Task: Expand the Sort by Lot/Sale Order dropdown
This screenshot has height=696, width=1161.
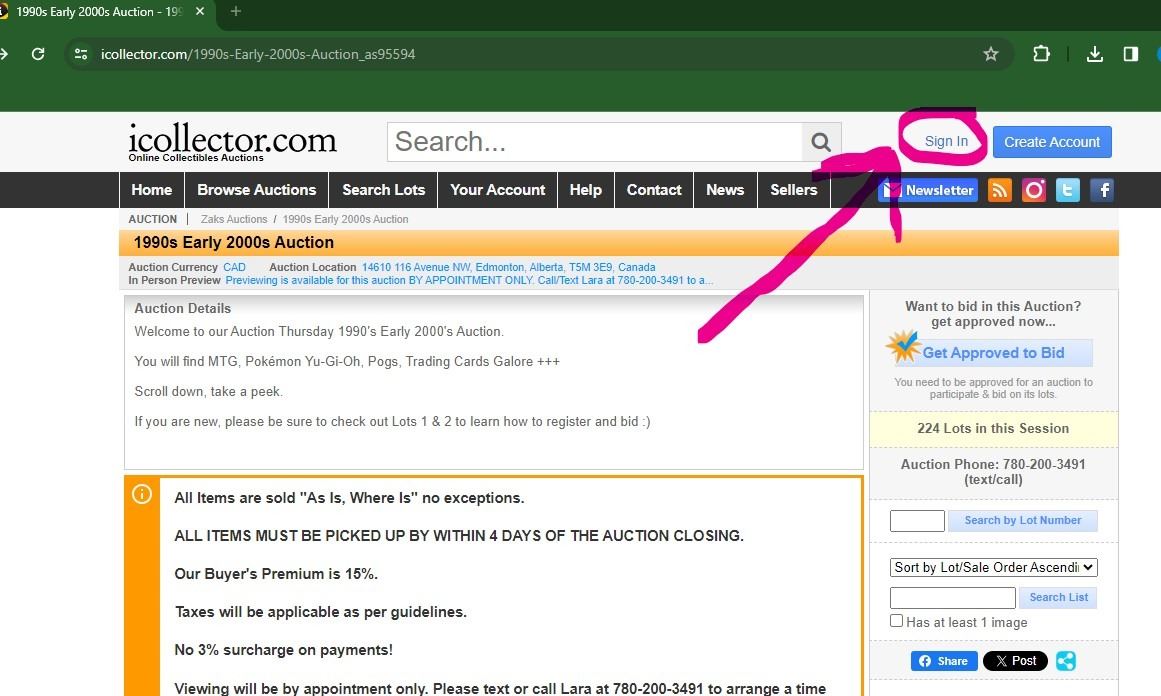Action: pyautogui.click(x=994, y=567)
